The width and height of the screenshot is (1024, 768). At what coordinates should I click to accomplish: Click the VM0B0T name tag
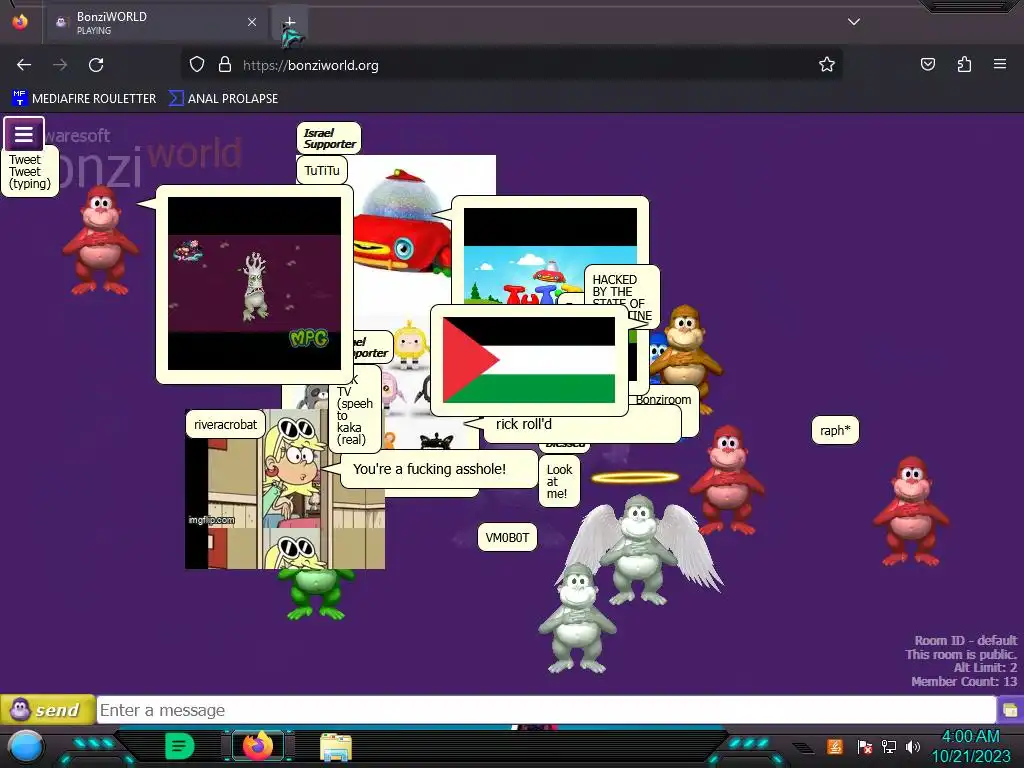tap(507, 537)
